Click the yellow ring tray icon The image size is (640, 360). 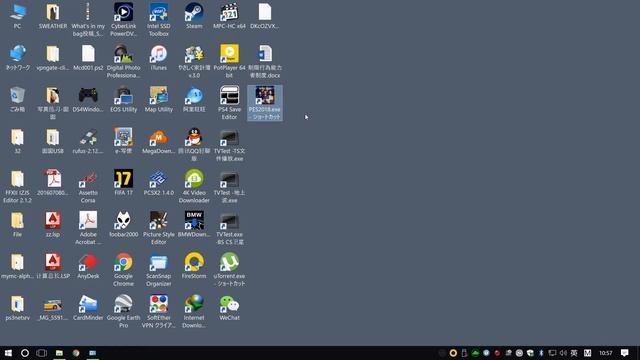click(x=453, y=353)
